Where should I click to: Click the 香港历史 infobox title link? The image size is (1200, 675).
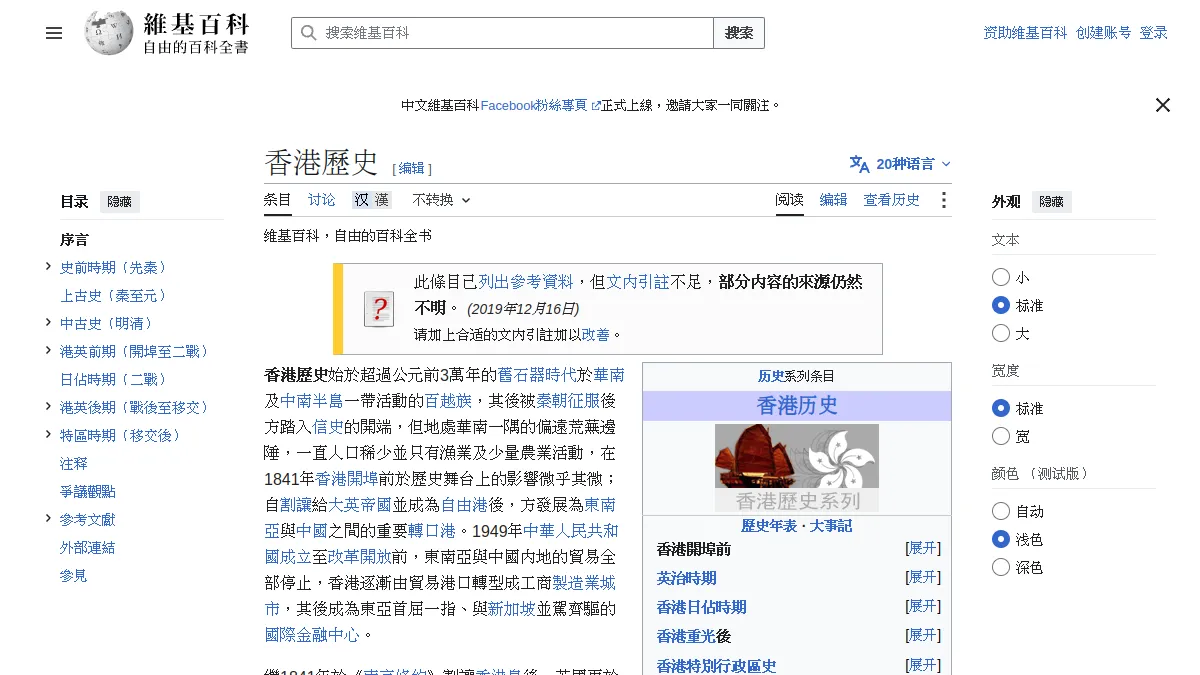click(797, 406)
